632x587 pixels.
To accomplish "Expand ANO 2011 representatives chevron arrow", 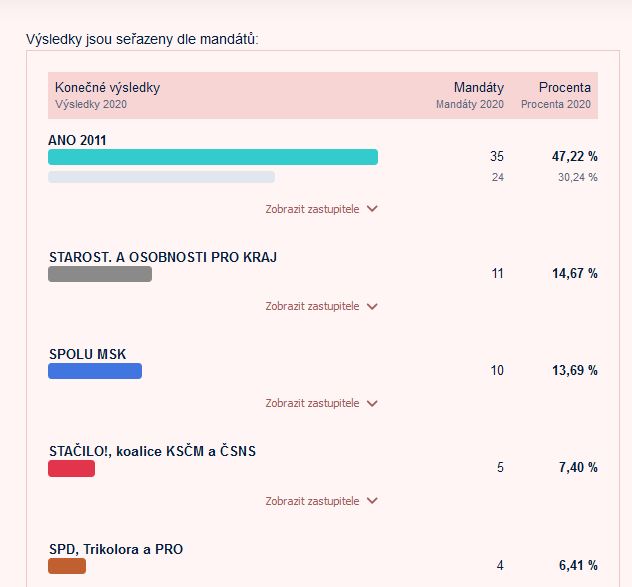I will pyautogui.click(x=373, y=210).
